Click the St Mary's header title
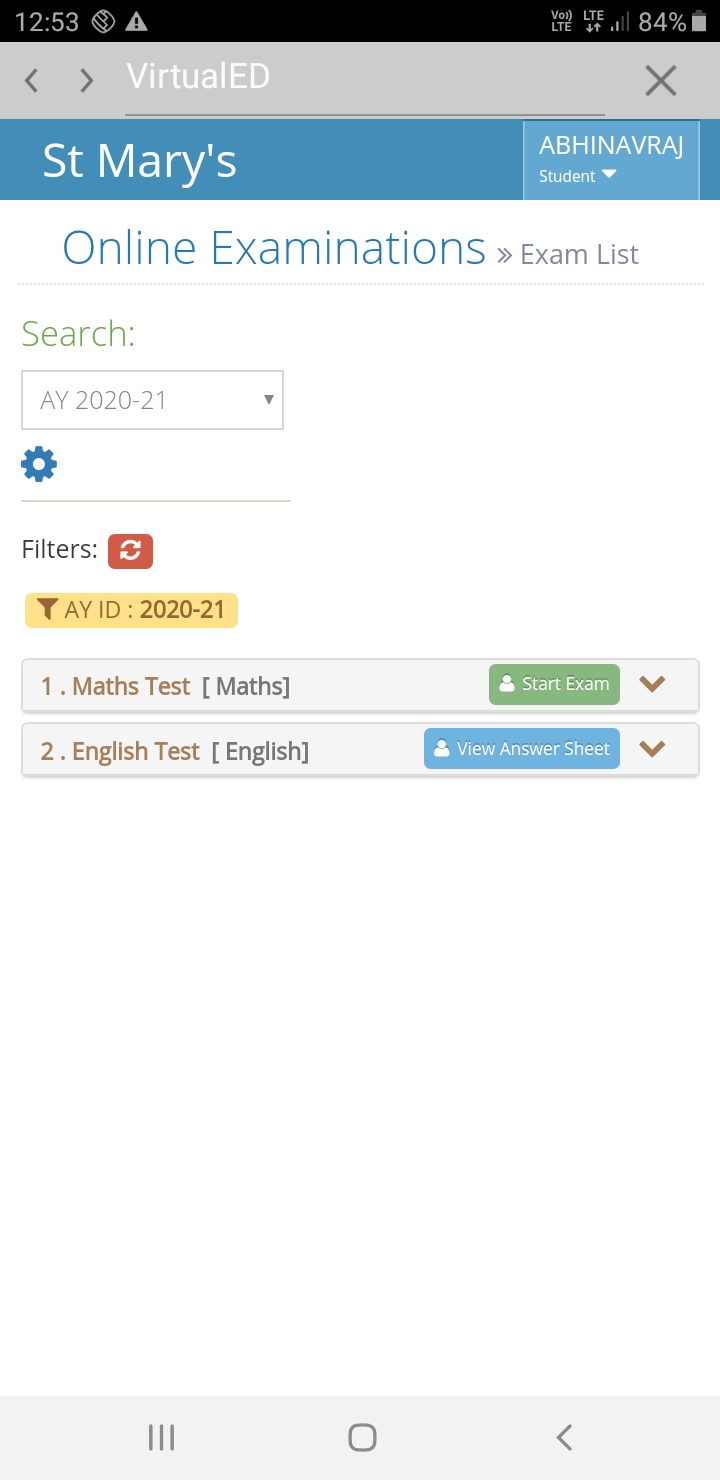This screenshot has width=720, height=1480. point(140,161)
